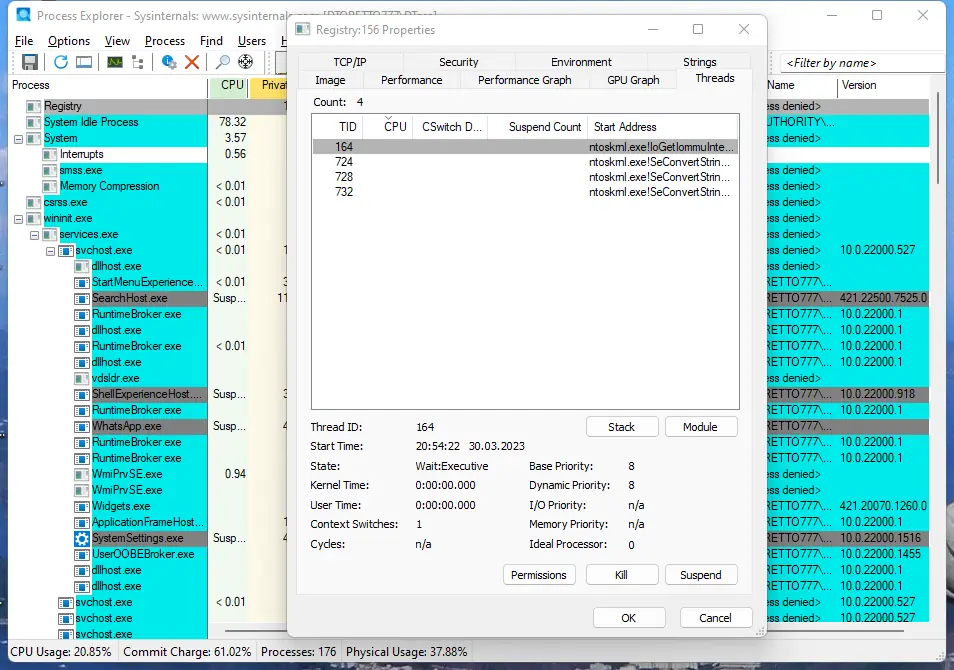Image resolution: width=954 pixels, height=670 pixels.
Task: Click the Module button
Action: click(701, 427)
